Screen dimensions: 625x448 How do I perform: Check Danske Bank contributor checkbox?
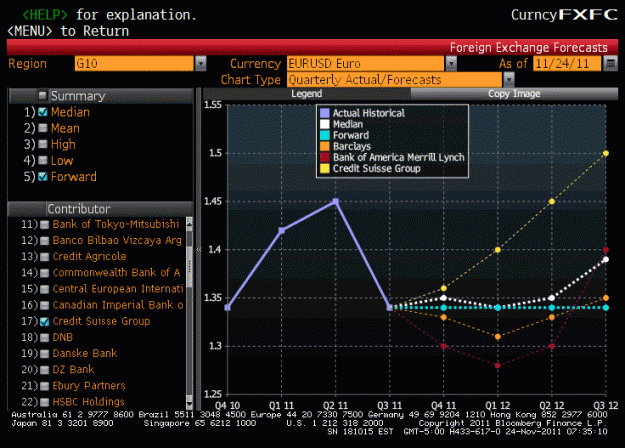(45, 354)
